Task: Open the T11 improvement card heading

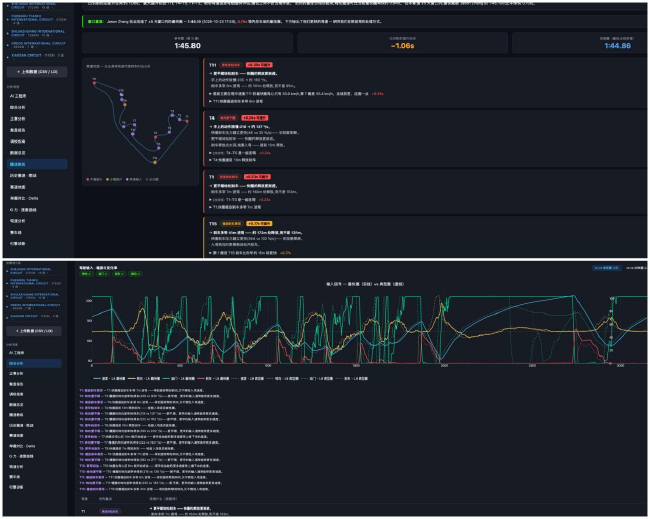Action: click(213, 65)
